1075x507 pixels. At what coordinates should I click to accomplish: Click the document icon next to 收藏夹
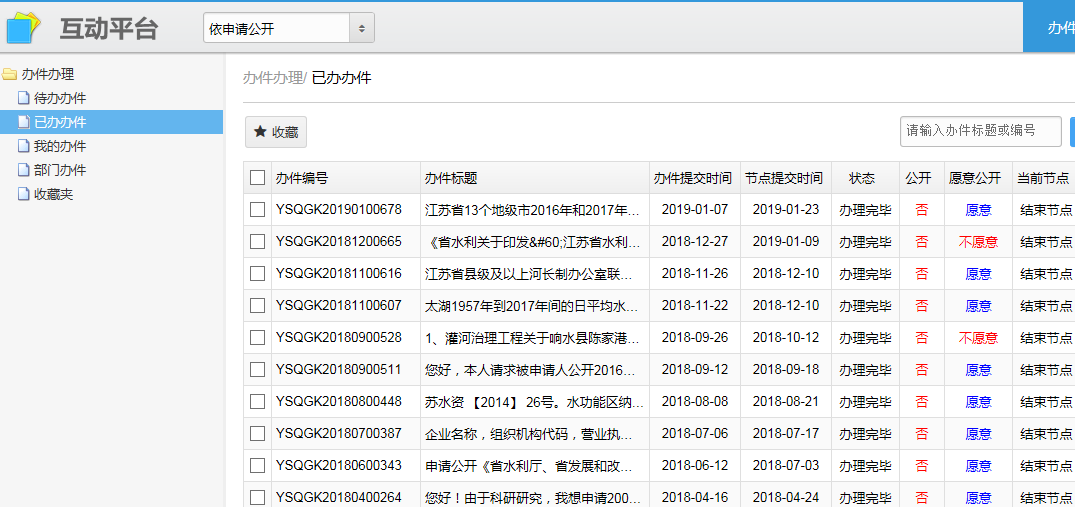24,195
